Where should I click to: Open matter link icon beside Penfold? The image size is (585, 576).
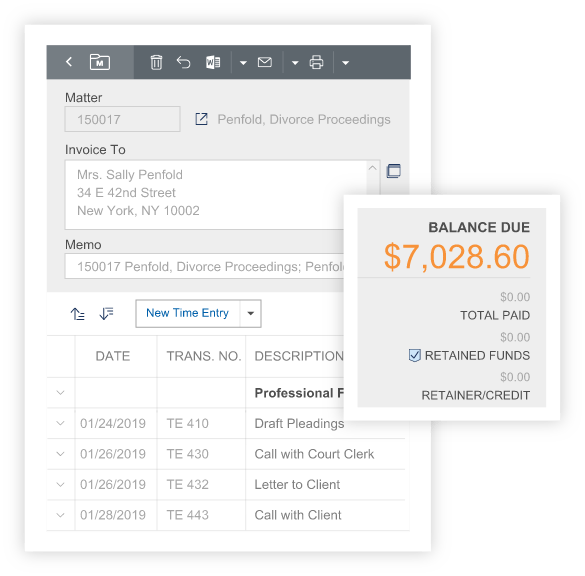201,119
